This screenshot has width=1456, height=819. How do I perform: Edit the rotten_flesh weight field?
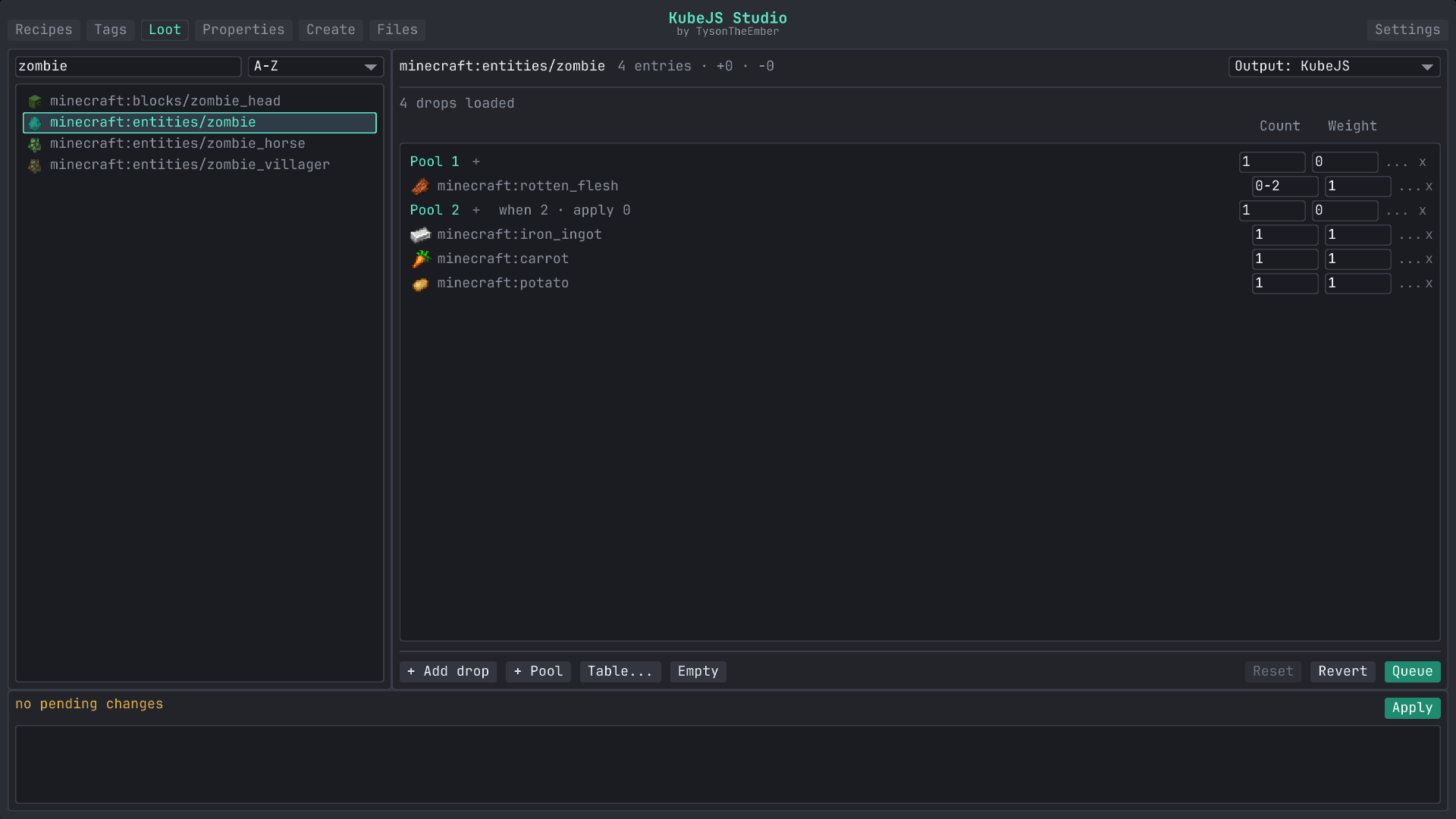(1358, 187)
